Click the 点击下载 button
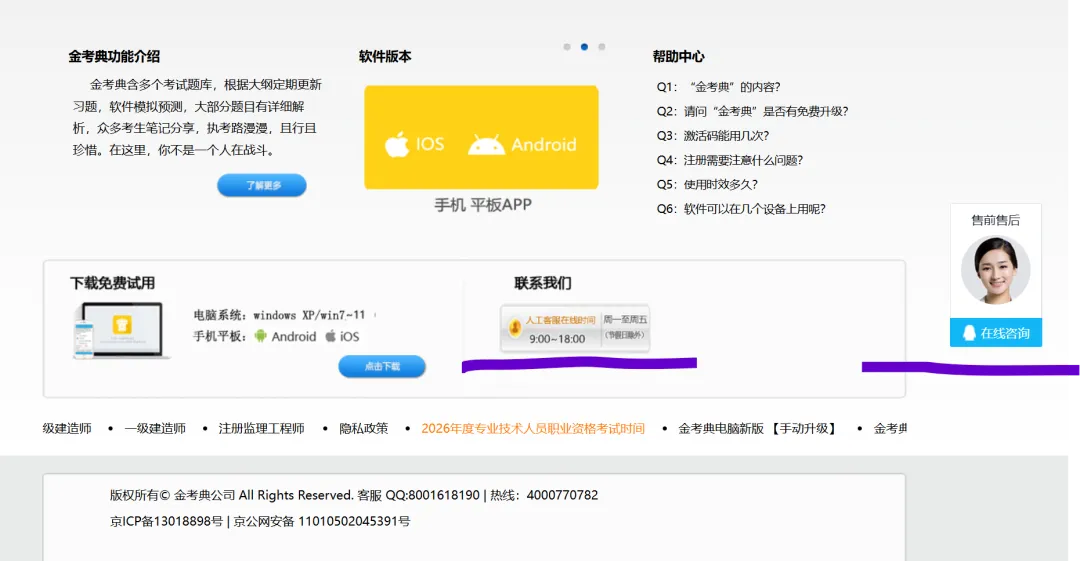1080x561 pixels. point(382,367)
